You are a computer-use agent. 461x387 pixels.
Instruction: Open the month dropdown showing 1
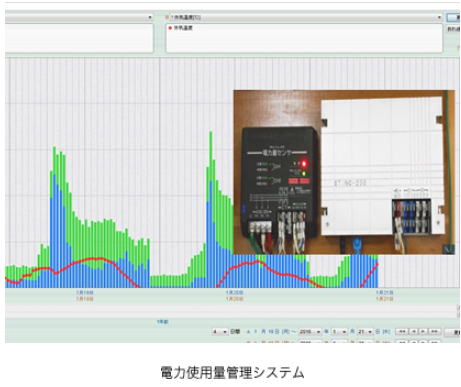pyautogui.click(x=339, y=332)
